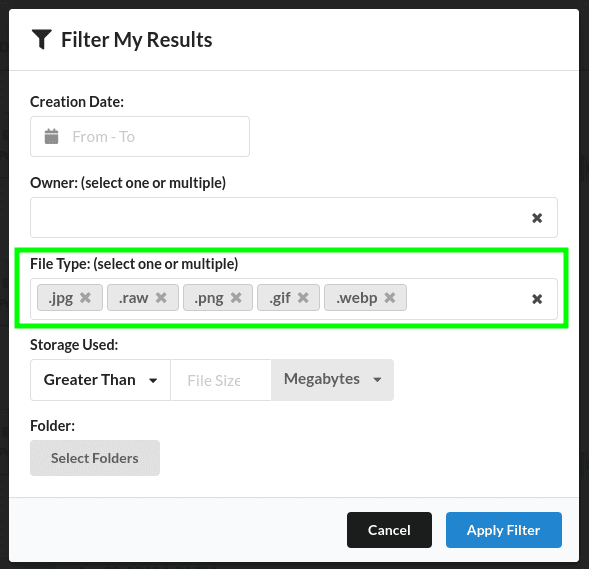Image resolution: width=589 pixels, height=569 pixels.
Task: Clear all selected file types
Action: pos(537,299)
